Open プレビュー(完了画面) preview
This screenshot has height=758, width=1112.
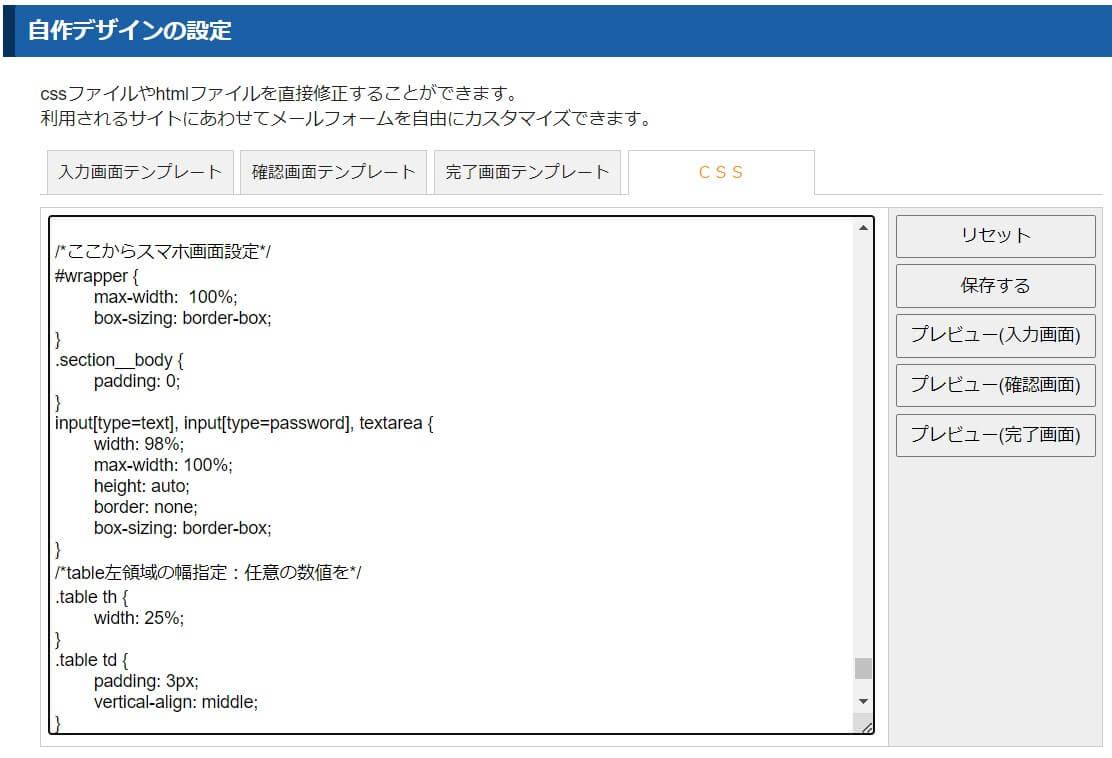tap(995, 436)
